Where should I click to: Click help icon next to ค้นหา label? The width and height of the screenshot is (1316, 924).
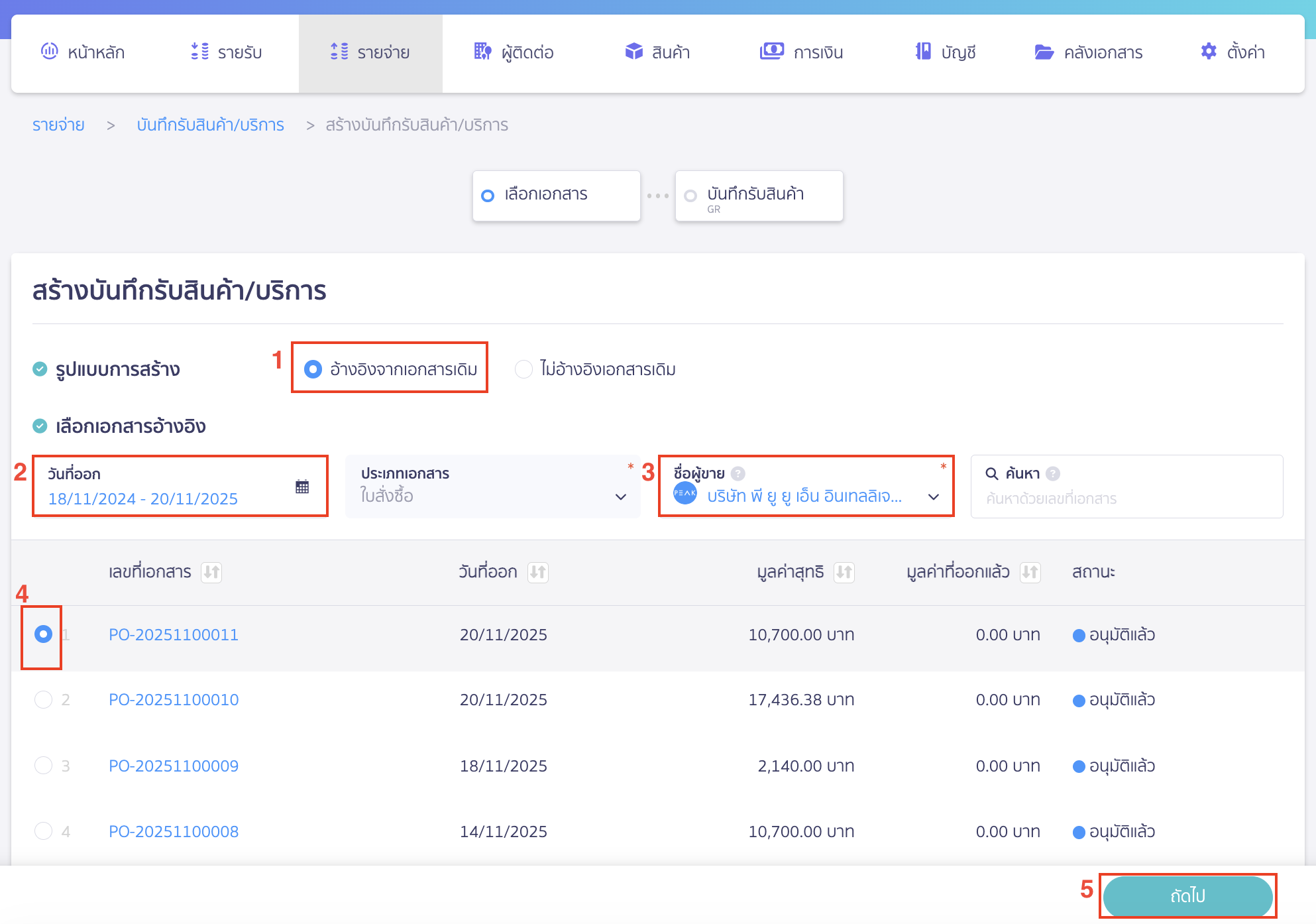pos(1052,473)
